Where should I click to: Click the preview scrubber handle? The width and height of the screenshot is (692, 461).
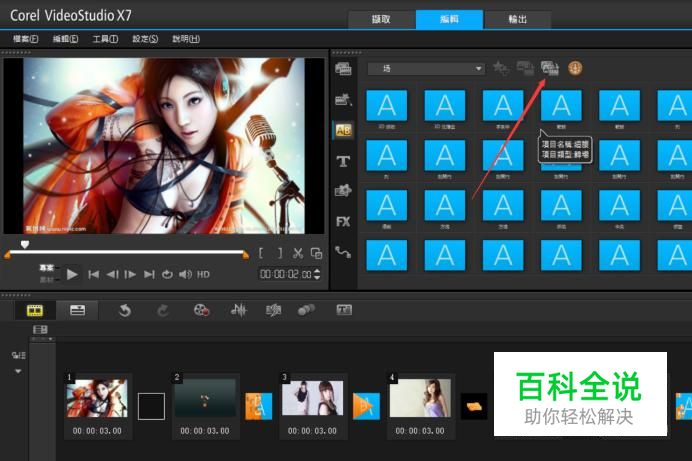[25, 244]
